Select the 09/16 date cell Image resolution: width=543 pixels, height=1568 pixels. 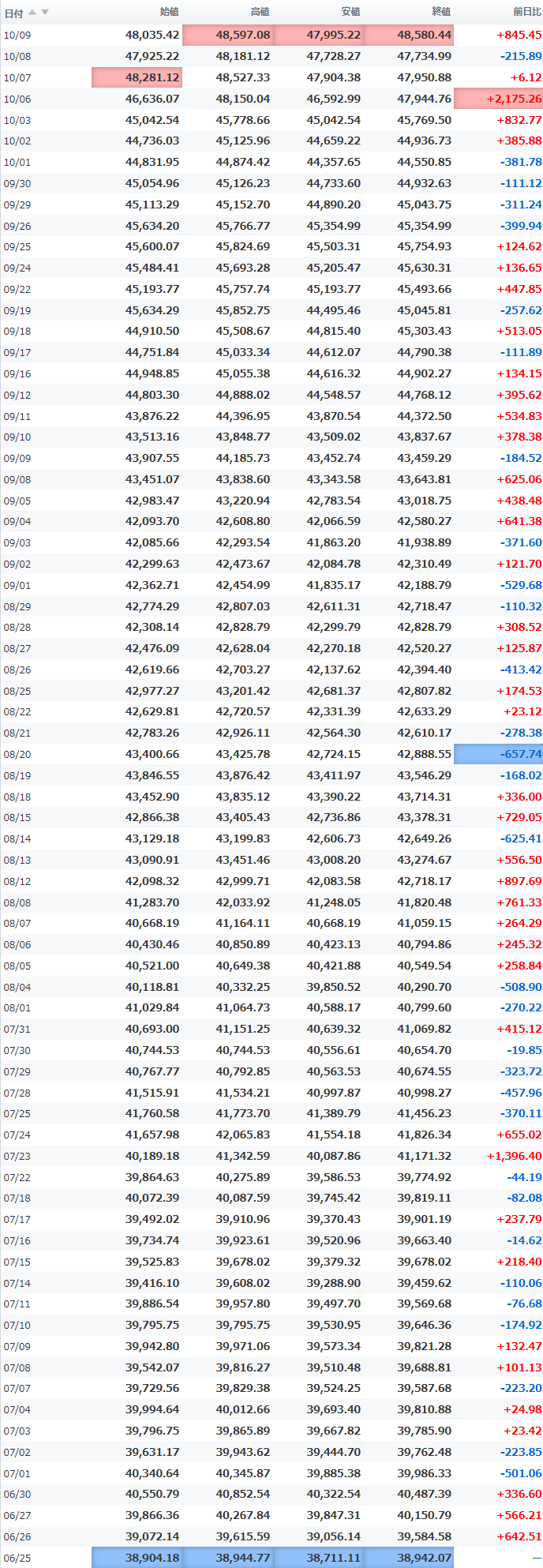click(x=17, y=374)
